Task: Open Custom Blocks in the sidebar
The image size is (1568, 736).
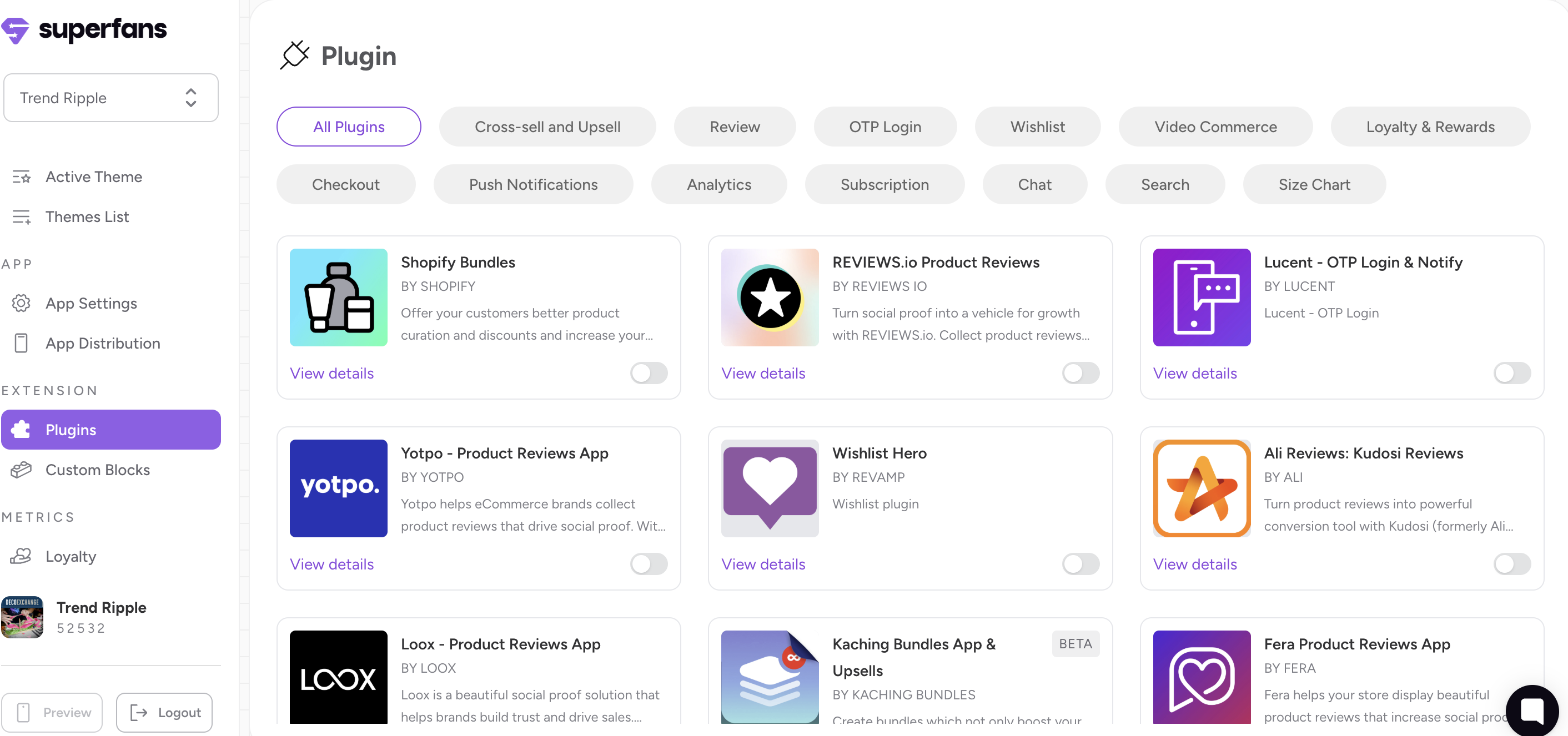Action: [x=97, y=470]
